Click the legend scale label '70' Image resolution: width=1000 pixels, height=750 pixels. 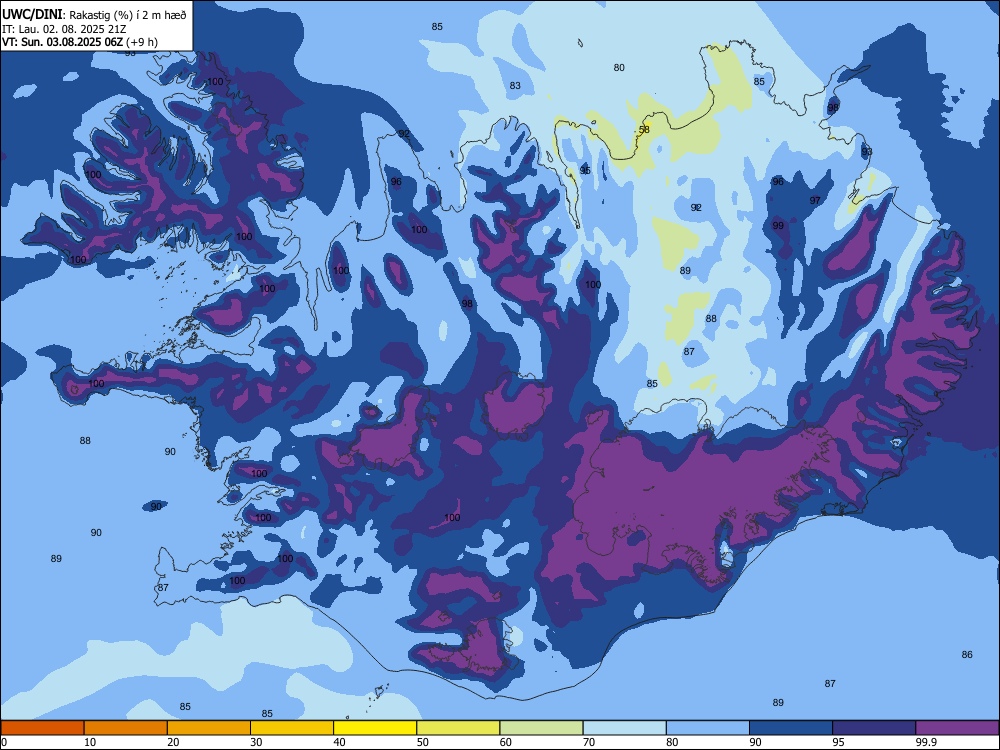pyautogui.click(x=589, y=742)
